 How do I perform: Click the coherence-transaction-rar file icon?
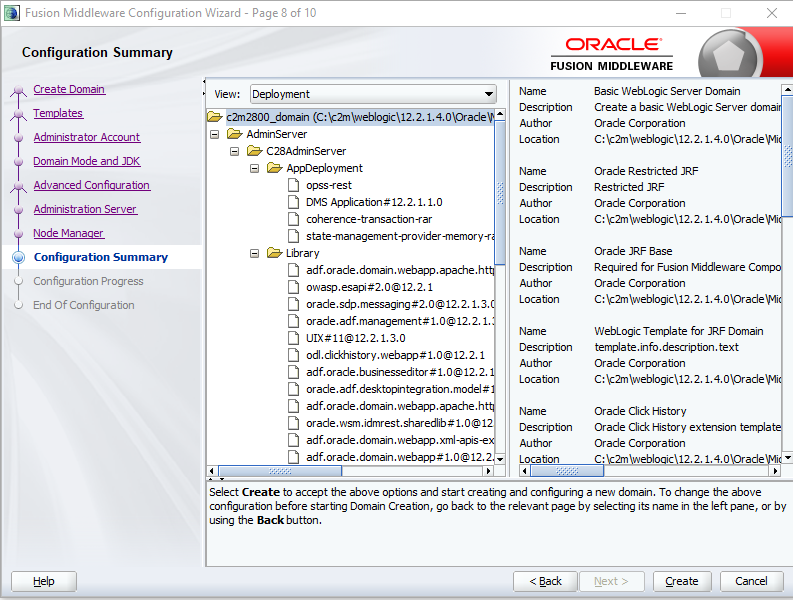(x=293, y=219)
